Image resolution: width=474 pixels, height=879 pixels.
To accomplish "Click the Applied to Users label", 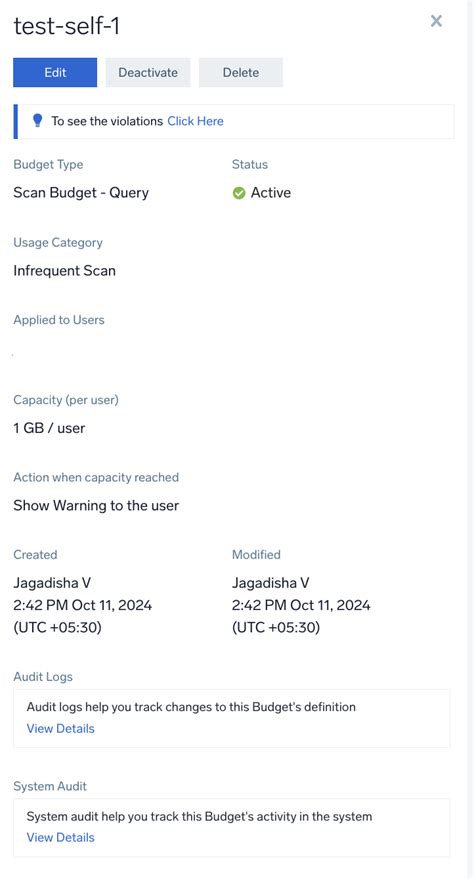I will click(x=59, y=320).
